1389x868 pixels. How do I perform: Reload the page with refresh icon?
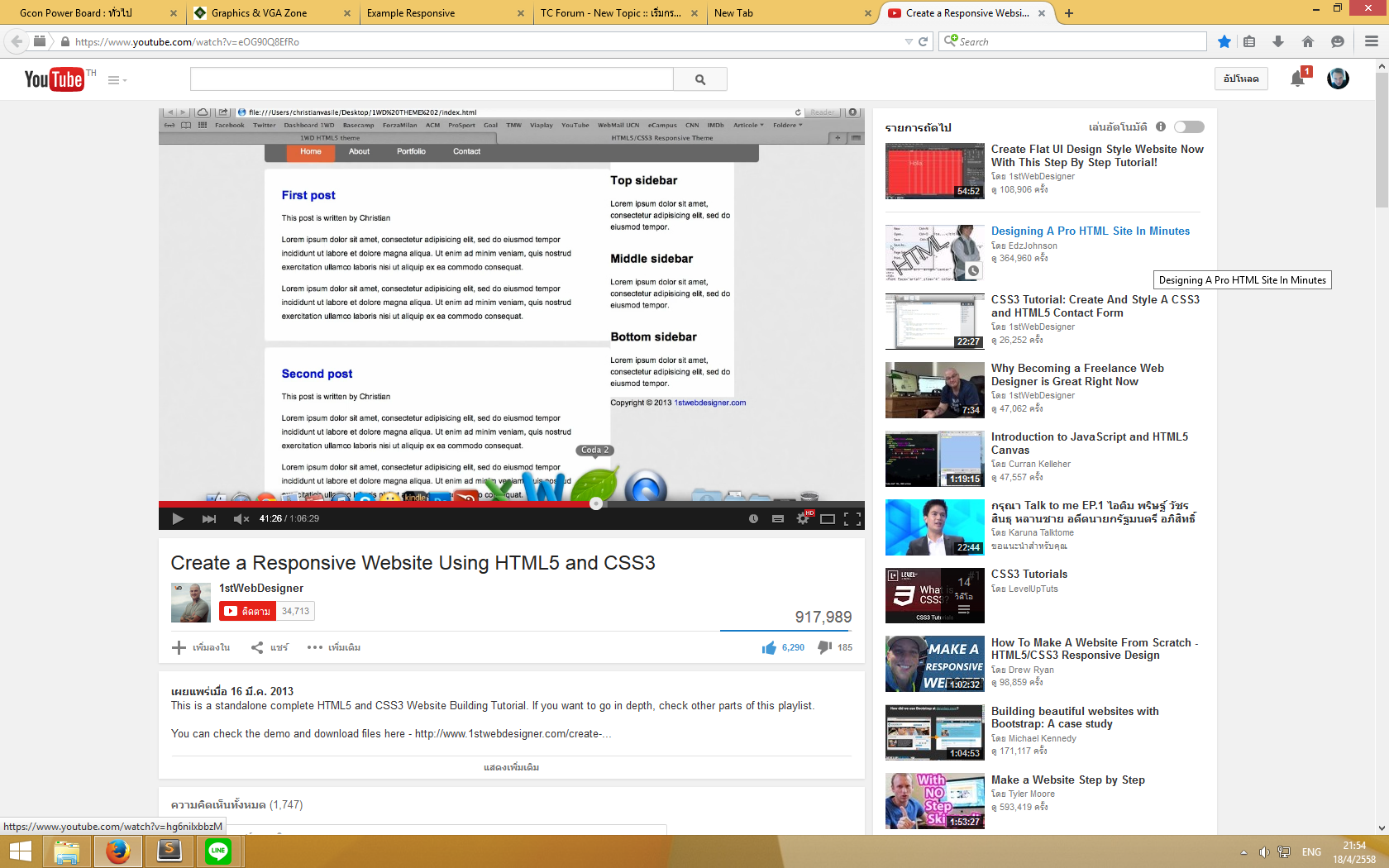(x=924, y=41)
